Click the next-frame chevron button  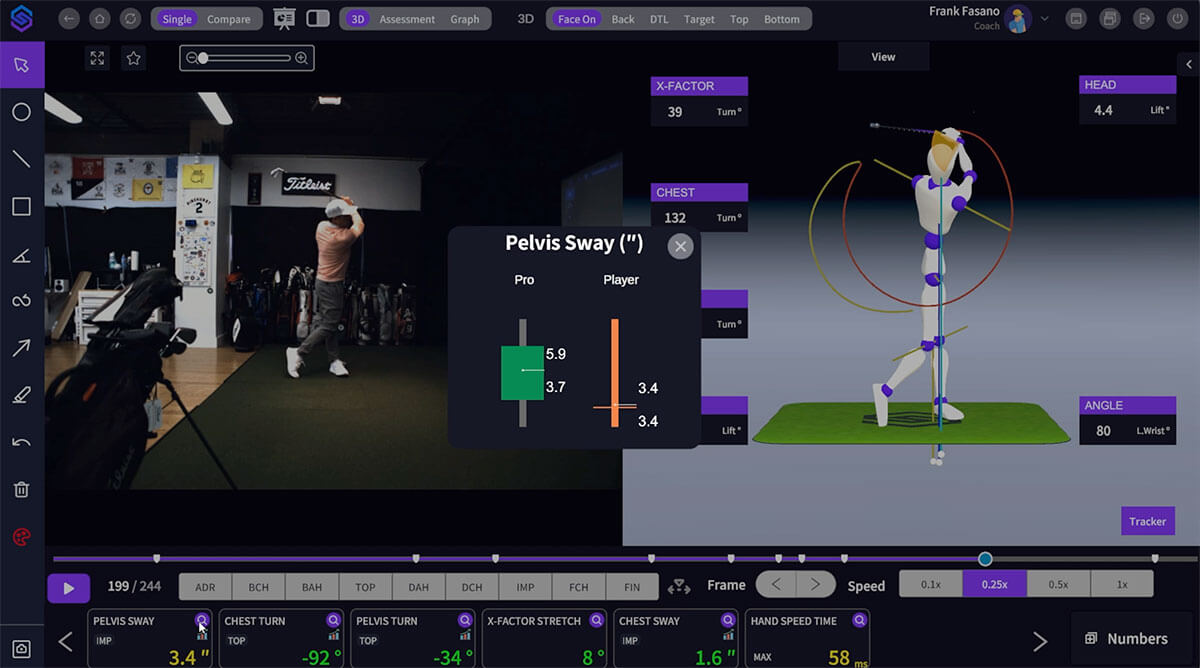[x=815, y=583]
